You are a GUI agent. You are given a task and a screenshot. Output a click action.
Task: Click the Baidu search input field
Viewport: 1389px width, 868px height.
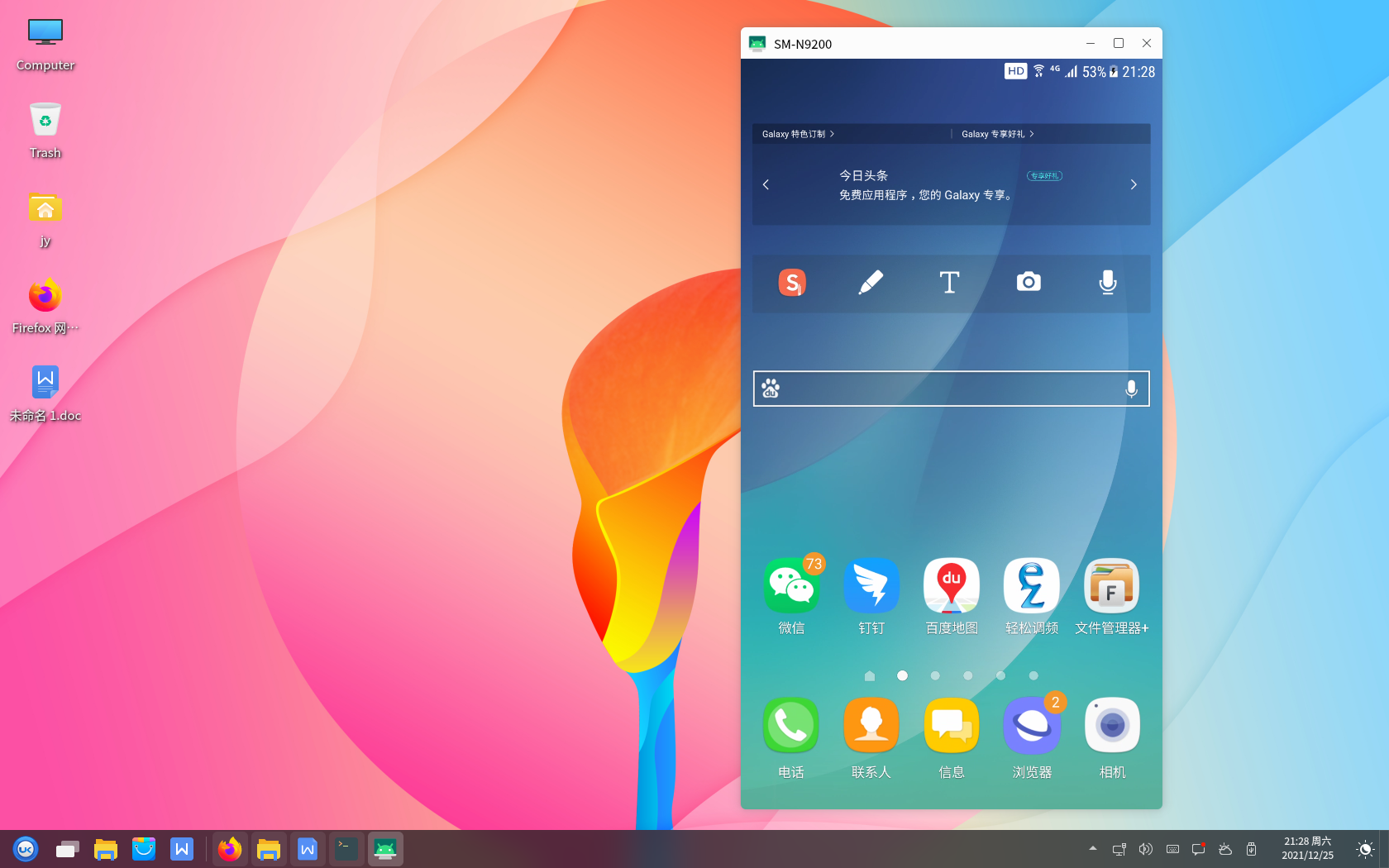[952, 389]
